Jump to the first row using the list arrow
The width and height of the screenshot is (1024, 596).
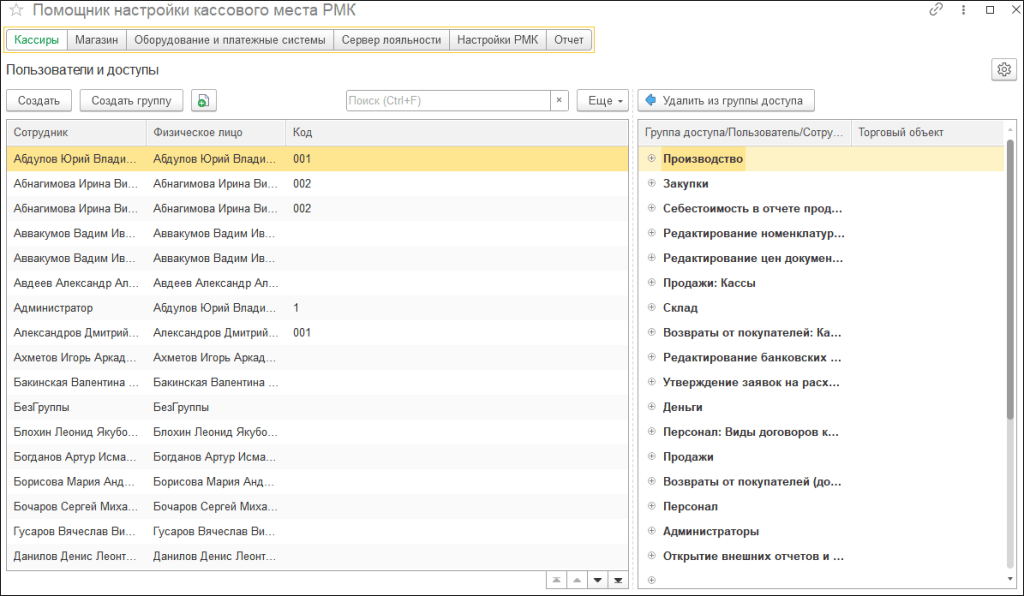pyautogui.click(x=556, y=580)
